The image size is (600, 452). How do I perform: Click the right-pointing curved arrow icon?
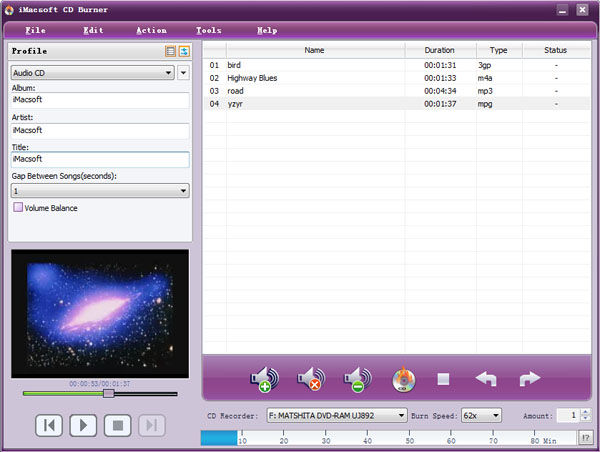[529, 379]
